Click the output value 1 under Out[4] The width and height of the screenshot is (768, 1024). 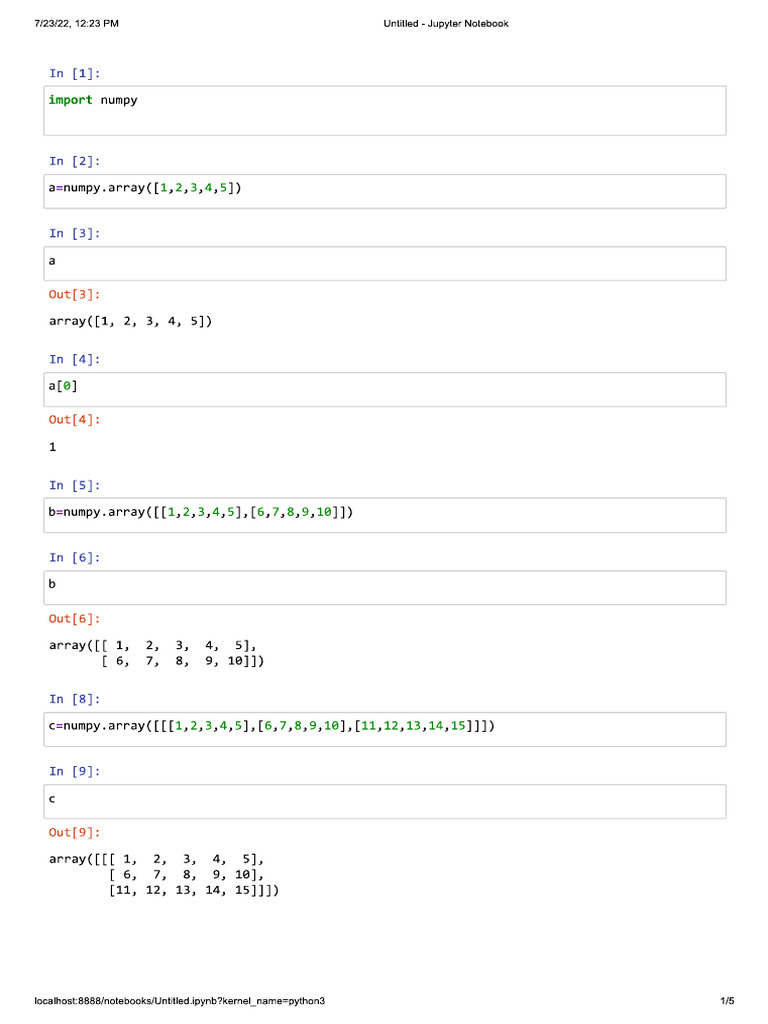click(x=53, y=448)
